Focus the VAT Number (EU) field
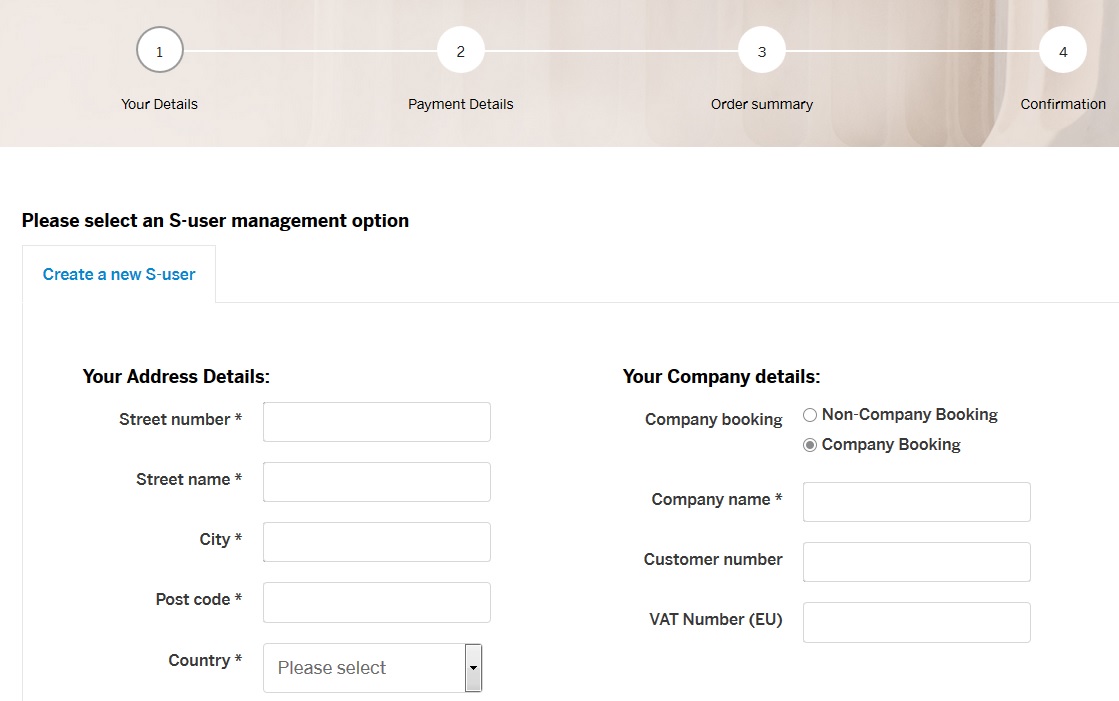 click(x=917, y=622)
